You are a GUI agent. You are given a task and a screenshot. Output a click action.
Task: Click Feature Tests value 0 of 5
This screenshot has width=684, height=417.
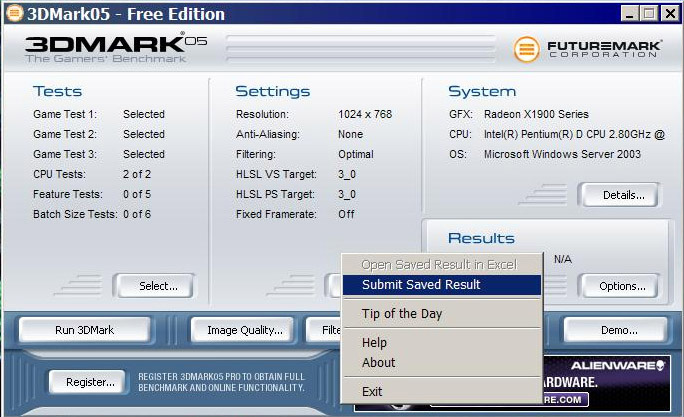click(x=137, y=195)
